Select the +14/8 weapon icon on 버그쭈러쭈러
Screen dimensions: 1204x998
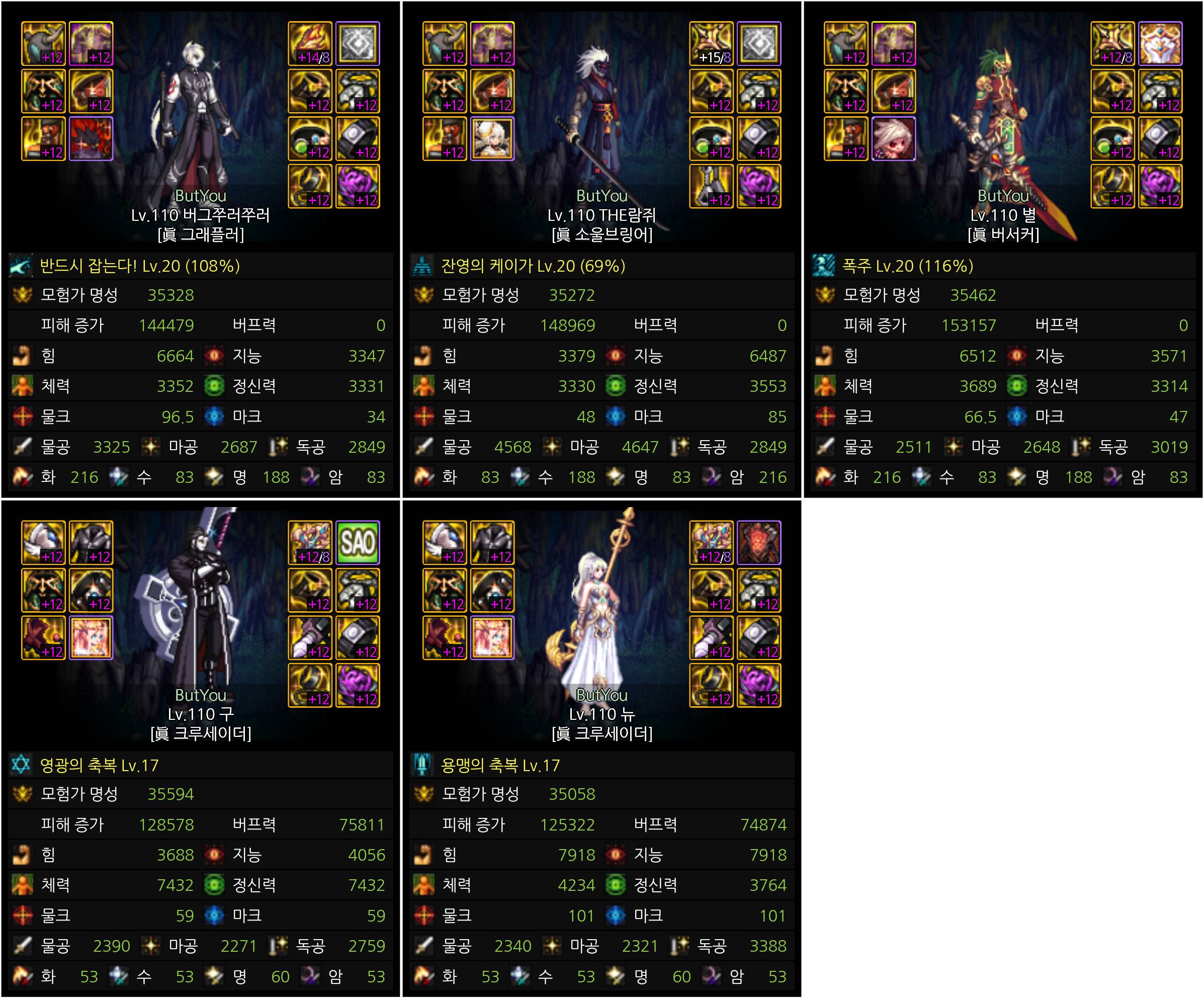tap(310, 44)
